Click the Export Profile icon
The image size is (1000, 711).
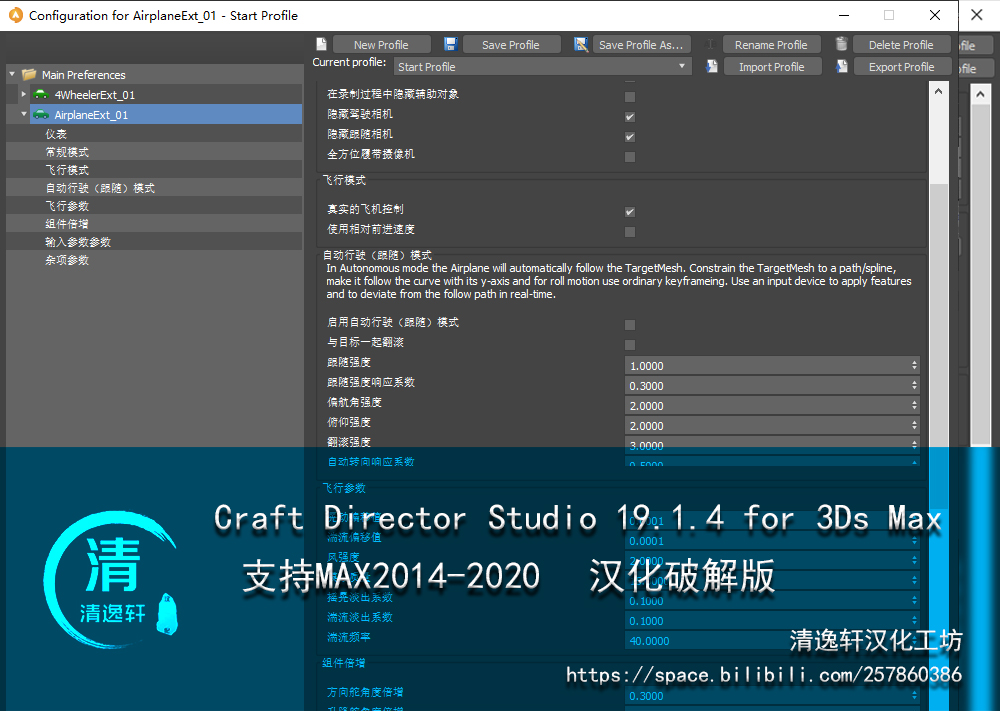842,66
